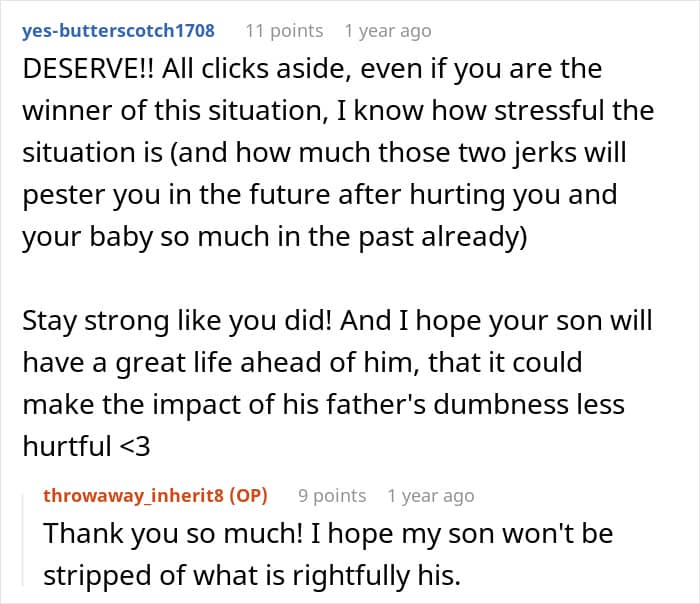Click the line beginning 'pester you in the future'
Screen dimensions: 700x604
tap(320, 195)
